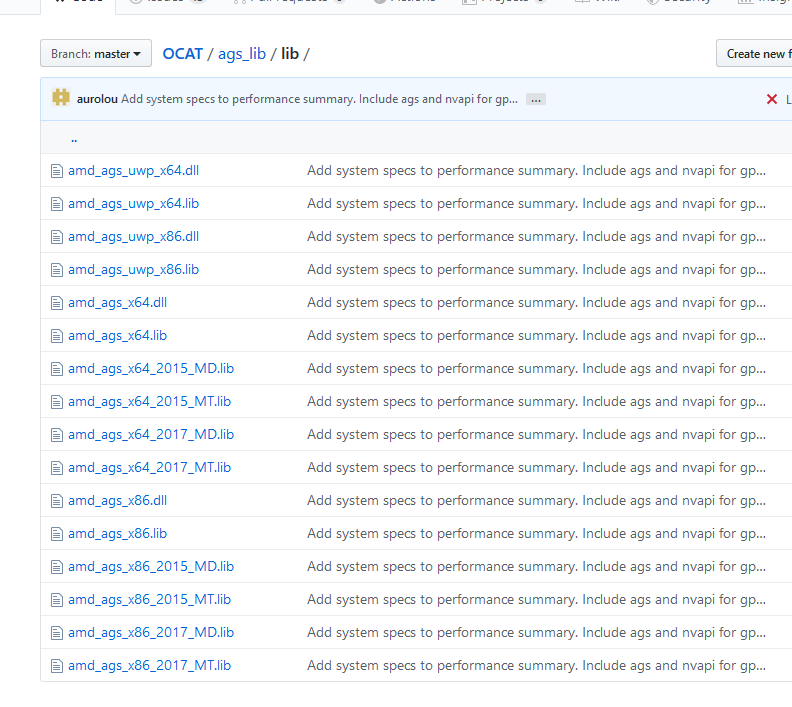
Task: Click file icon beside amd_ags_x64_2017_MD.lib
Action: [57, 435]
